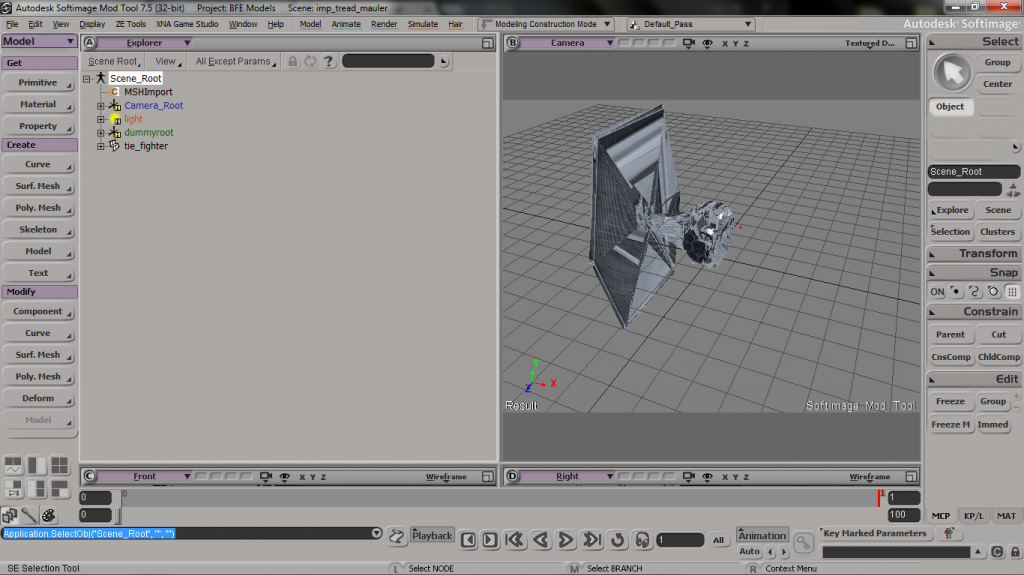
Task: Step to previous frame button
Action: 468,540
